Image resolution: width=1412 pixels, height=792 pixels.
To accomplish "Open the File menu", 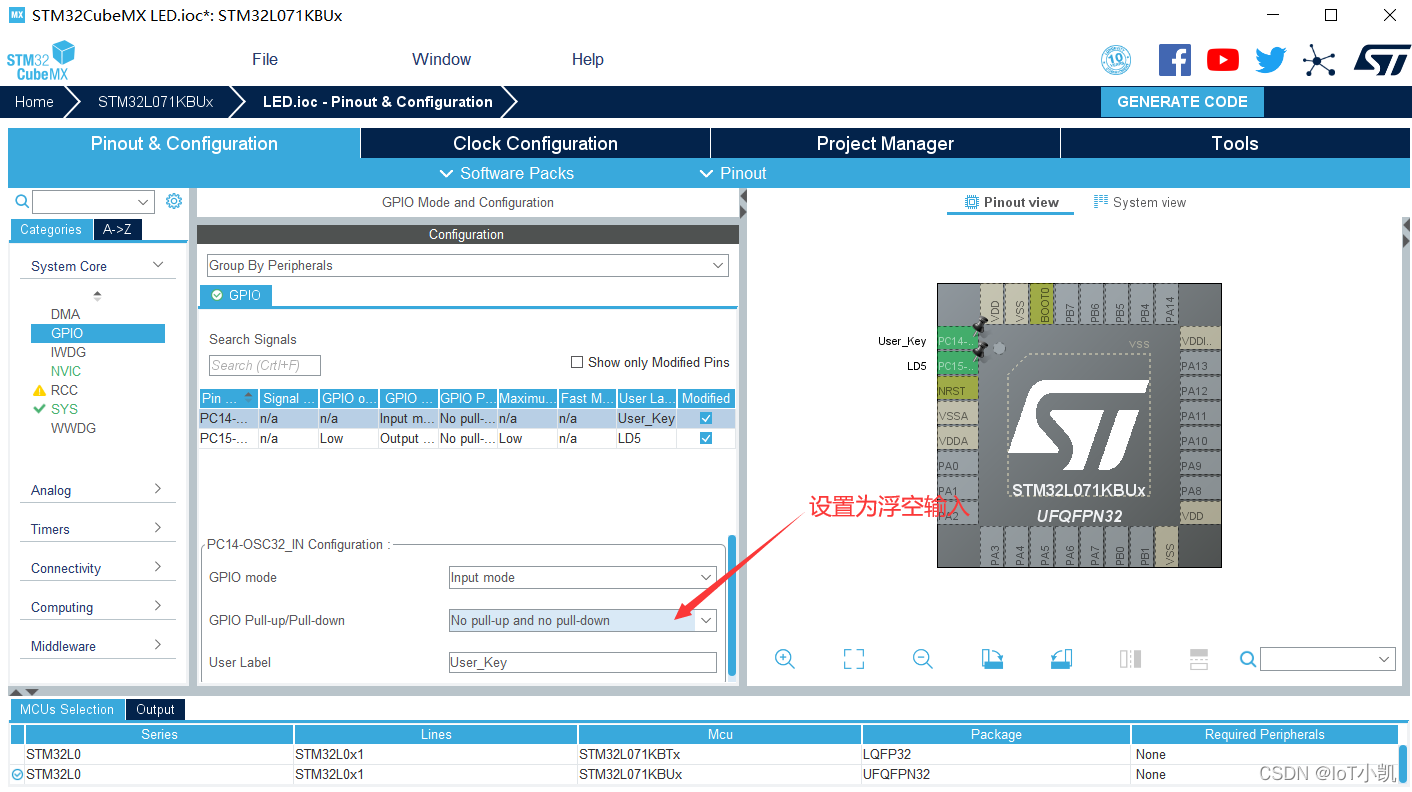I will click(x=265, y=59).
